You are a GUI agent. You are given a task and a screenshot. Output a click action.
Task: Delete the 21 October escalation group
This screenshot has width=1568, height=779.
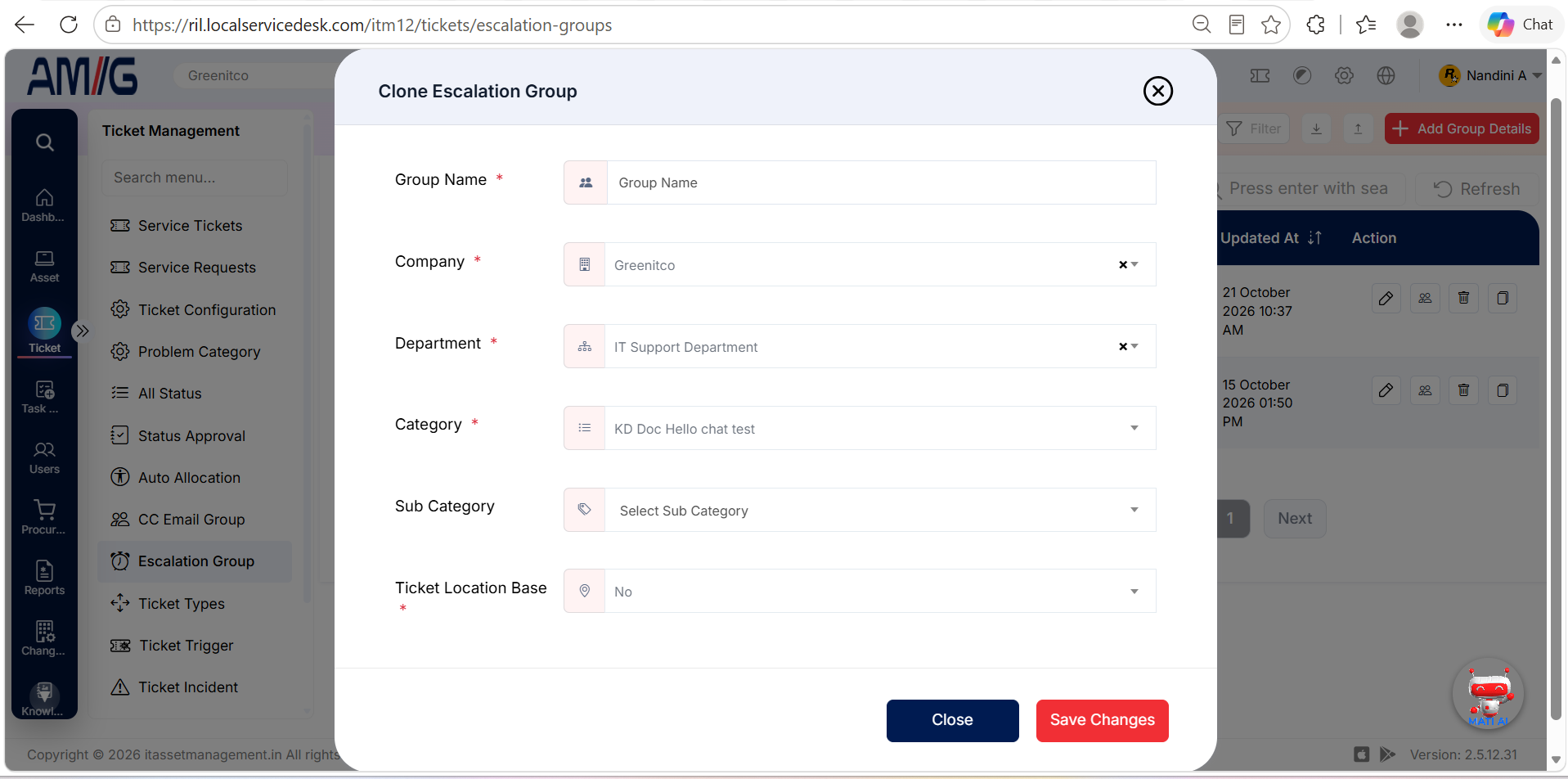pyautogui.click(x=1463, y=298)
